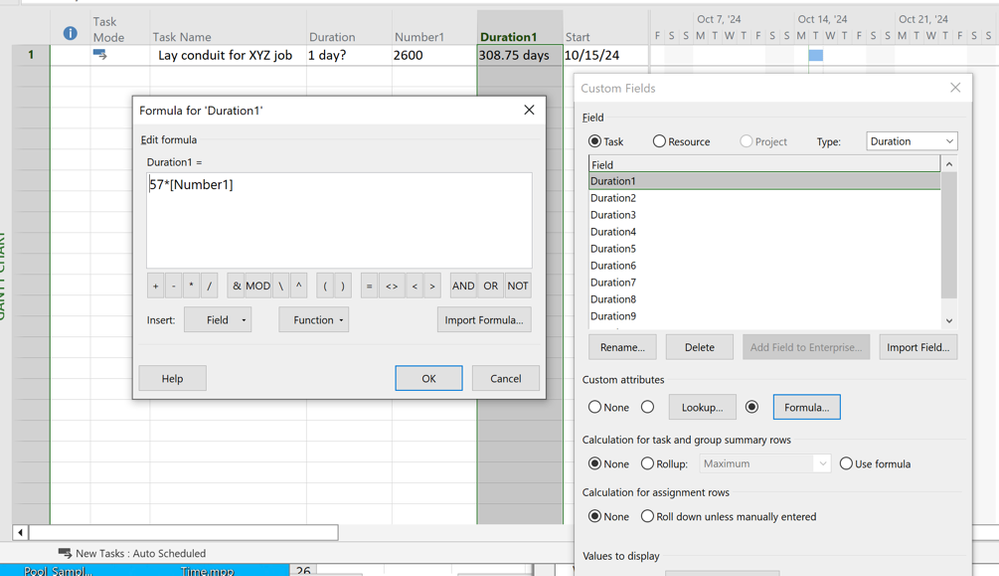Click the Rename button

pyautogui.click(x=622, y=347)
